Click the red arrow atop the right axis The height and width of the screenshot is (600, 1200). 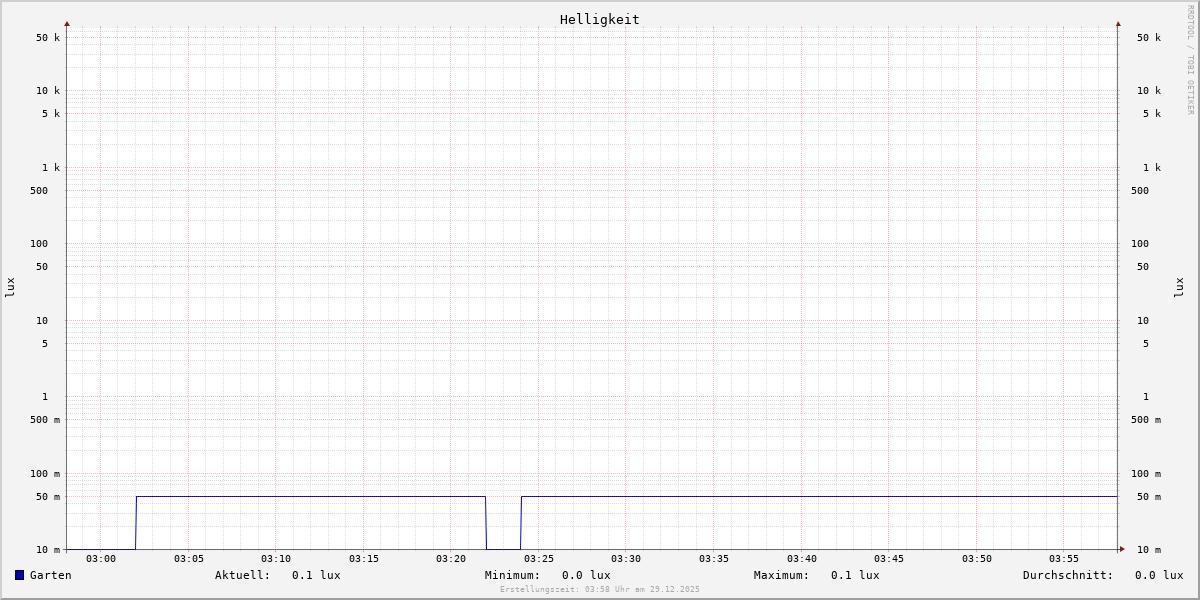pyautogui.click(x=1118, y=23)
